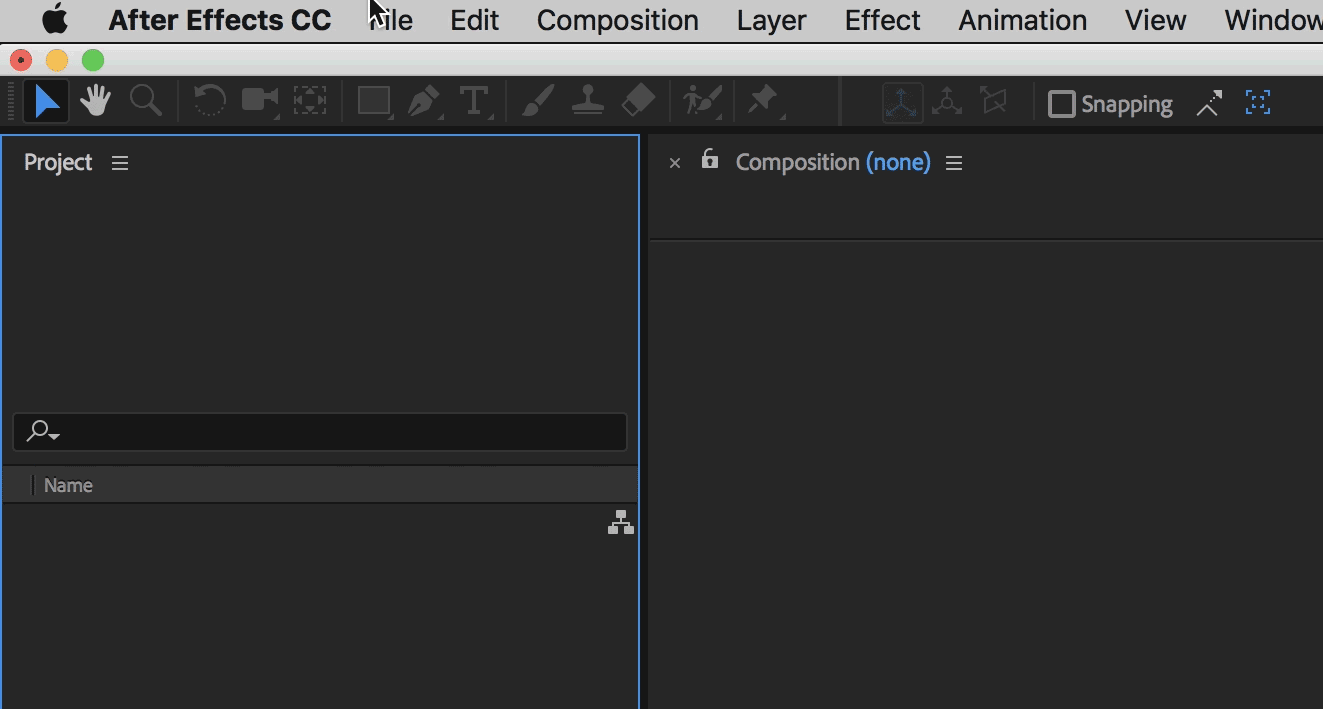Choose View Axis mode icon
The image size is (1323, 709).
(x=993, y=102)
